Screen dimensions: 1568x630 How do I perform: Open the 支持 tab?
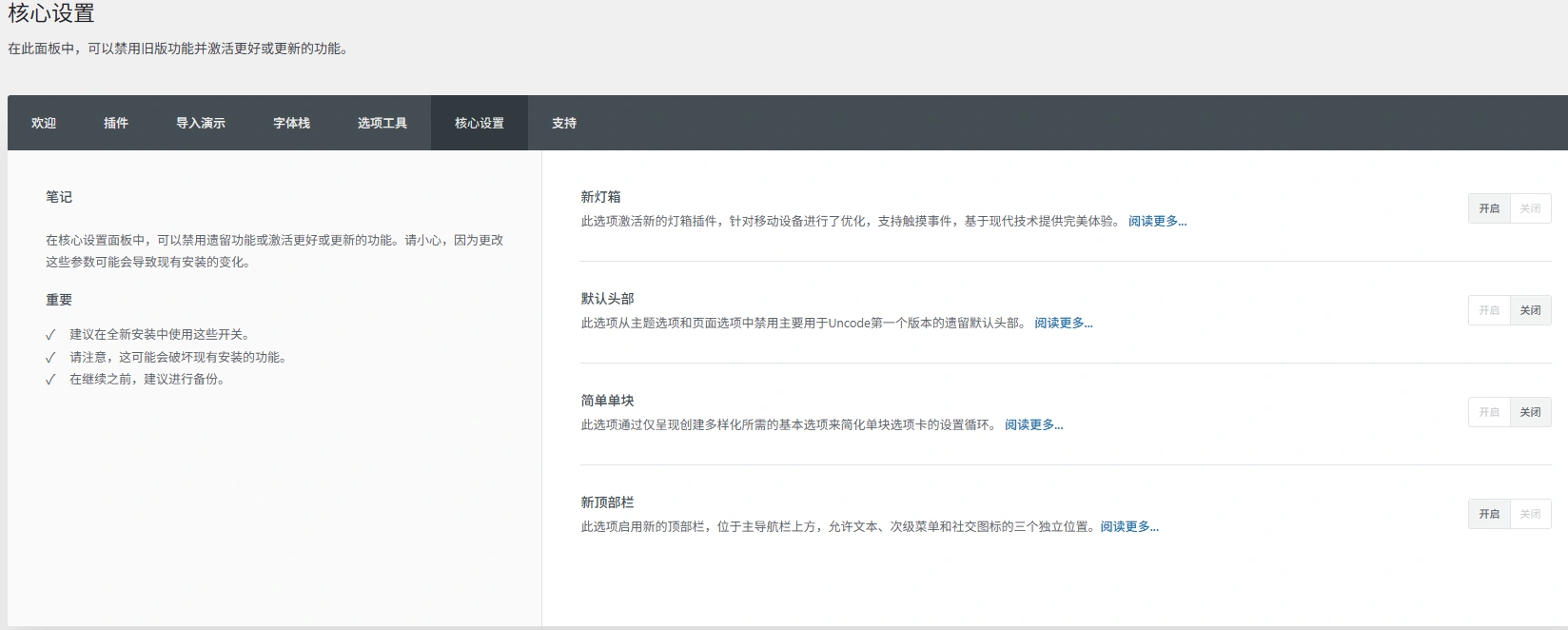564,123
